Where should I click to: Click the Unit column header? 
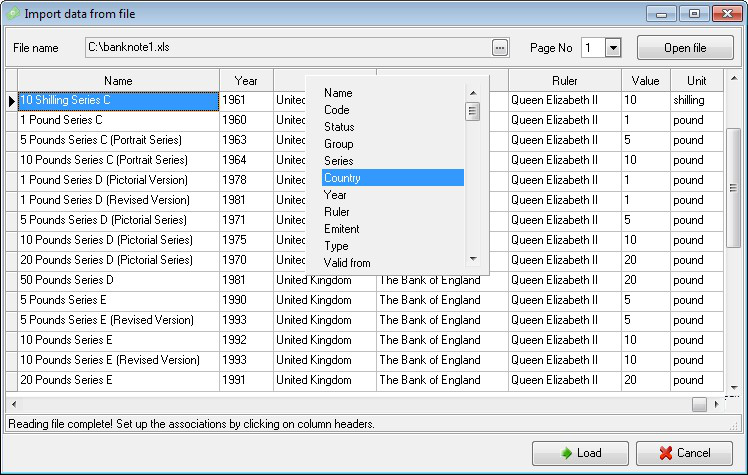tap(696, 81)
